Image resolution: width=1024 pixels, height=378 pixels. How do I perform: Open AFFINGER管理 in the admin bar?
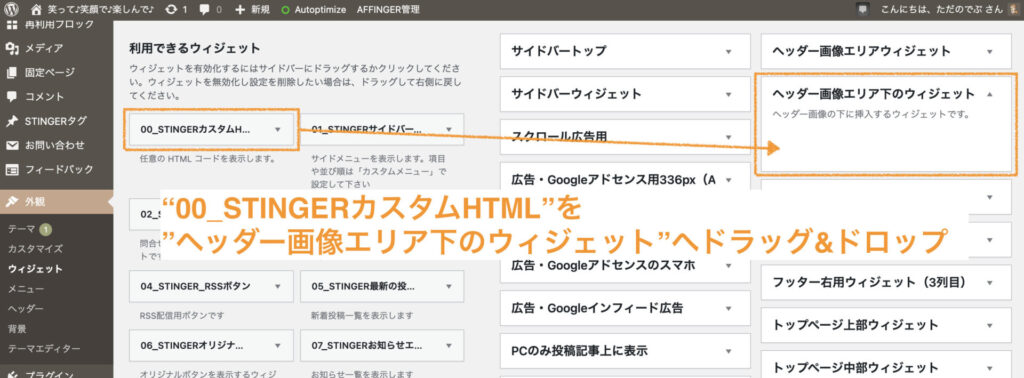point(388,10)
